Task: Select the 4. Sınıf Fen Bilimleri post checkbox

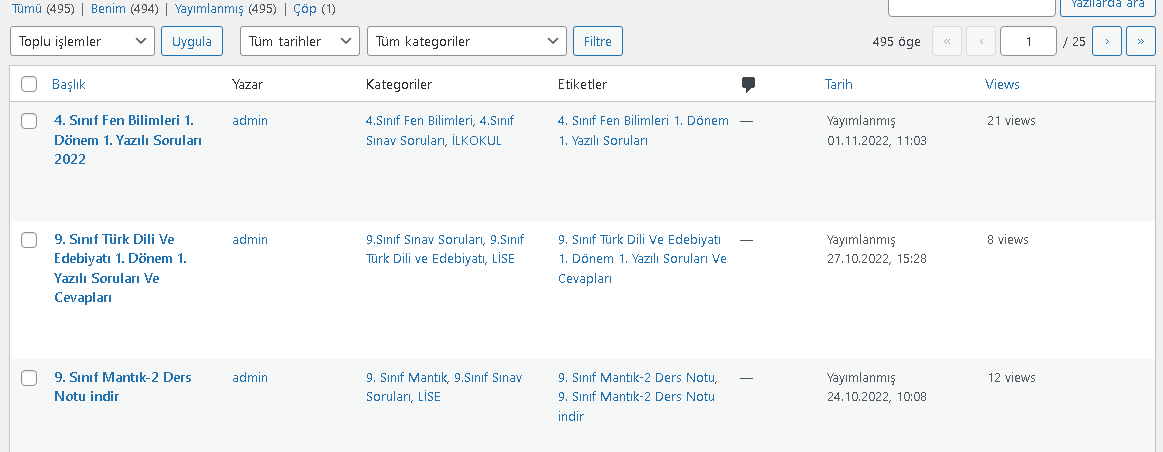Action: coord(29,121)
